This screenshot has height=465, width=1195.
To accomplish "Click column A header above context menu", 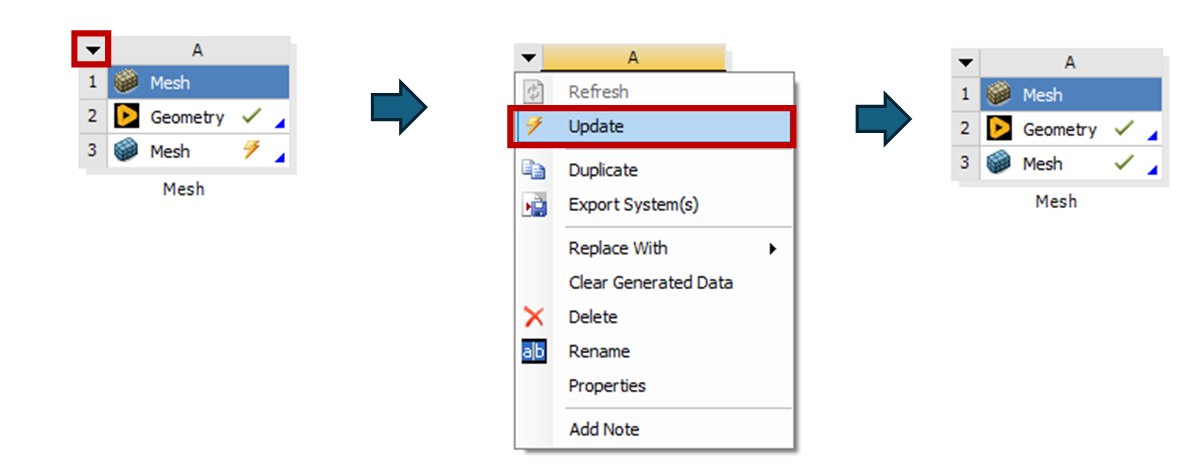I will (633, 58).
